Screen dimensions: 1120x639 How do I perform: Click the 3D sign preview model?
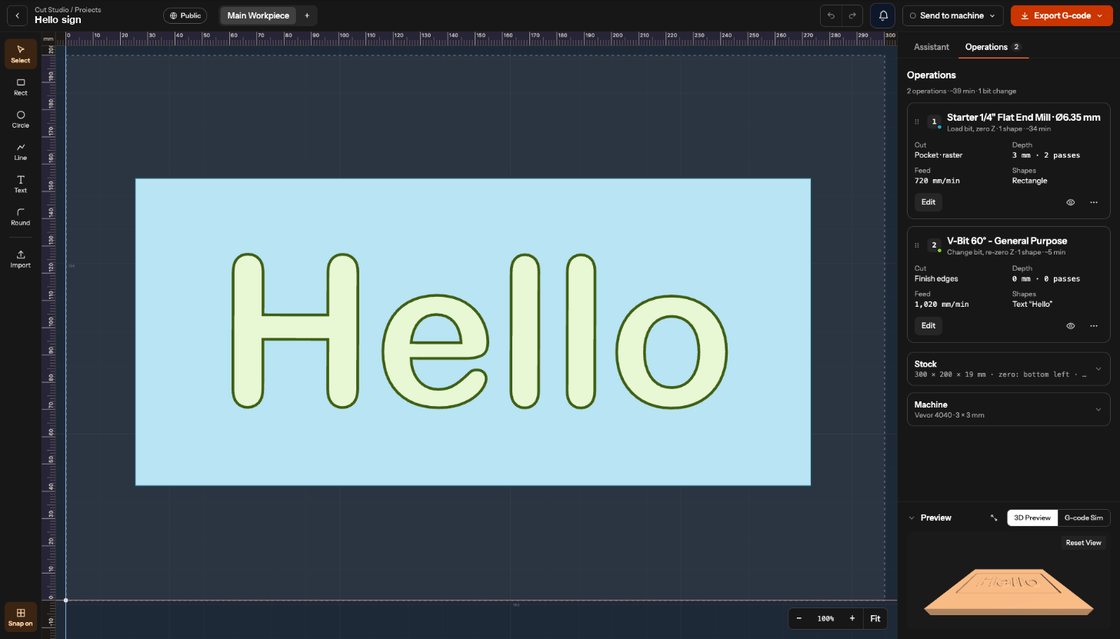[1009, 591]
